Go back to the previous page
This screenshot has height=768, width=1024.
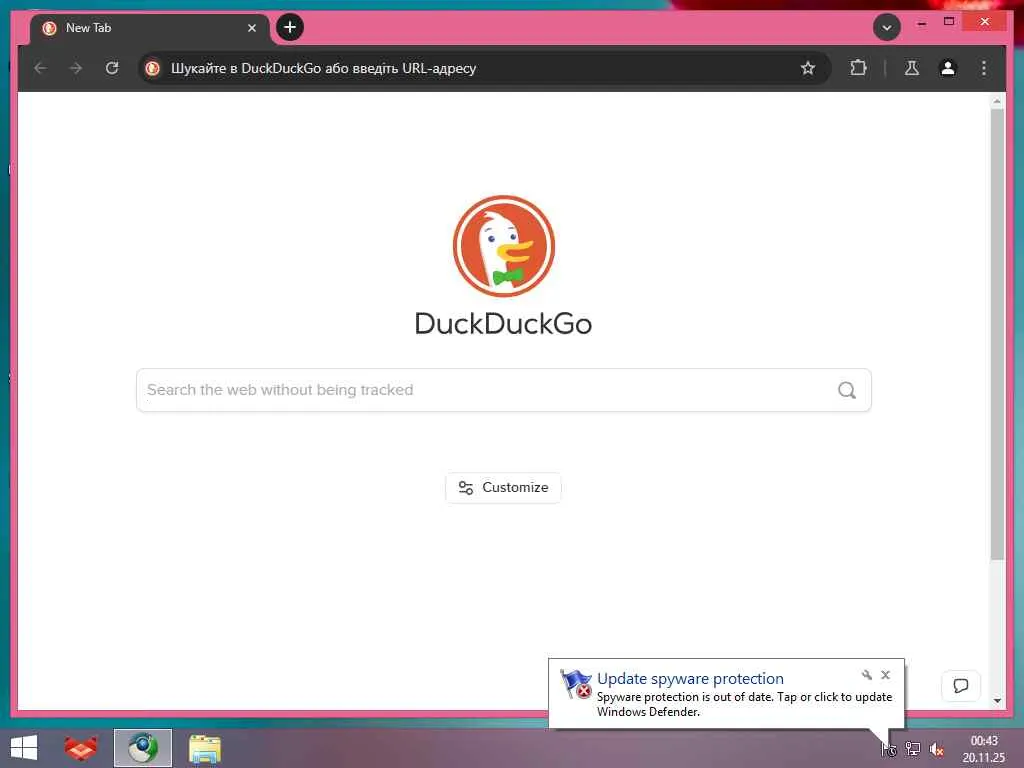coord(40,68)
